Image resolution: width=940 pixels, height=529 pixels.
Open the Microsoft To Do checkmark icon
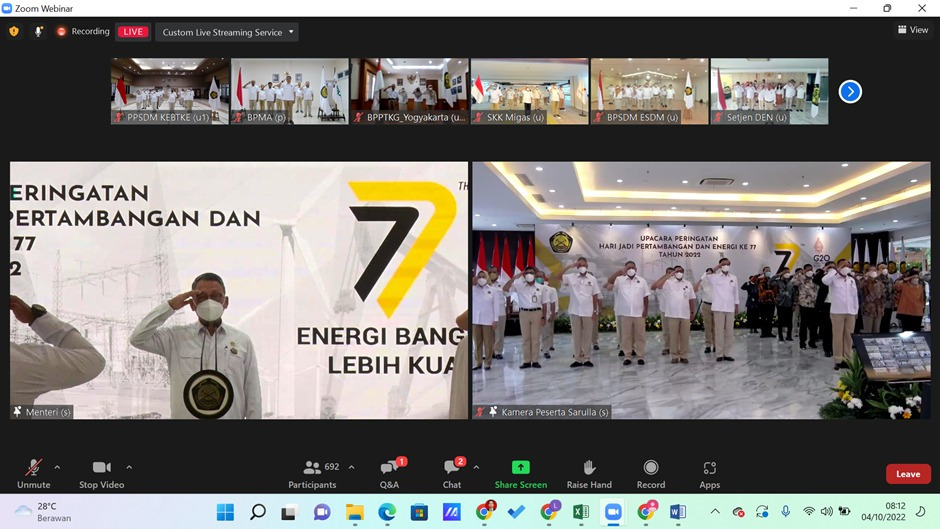point(516,512)
